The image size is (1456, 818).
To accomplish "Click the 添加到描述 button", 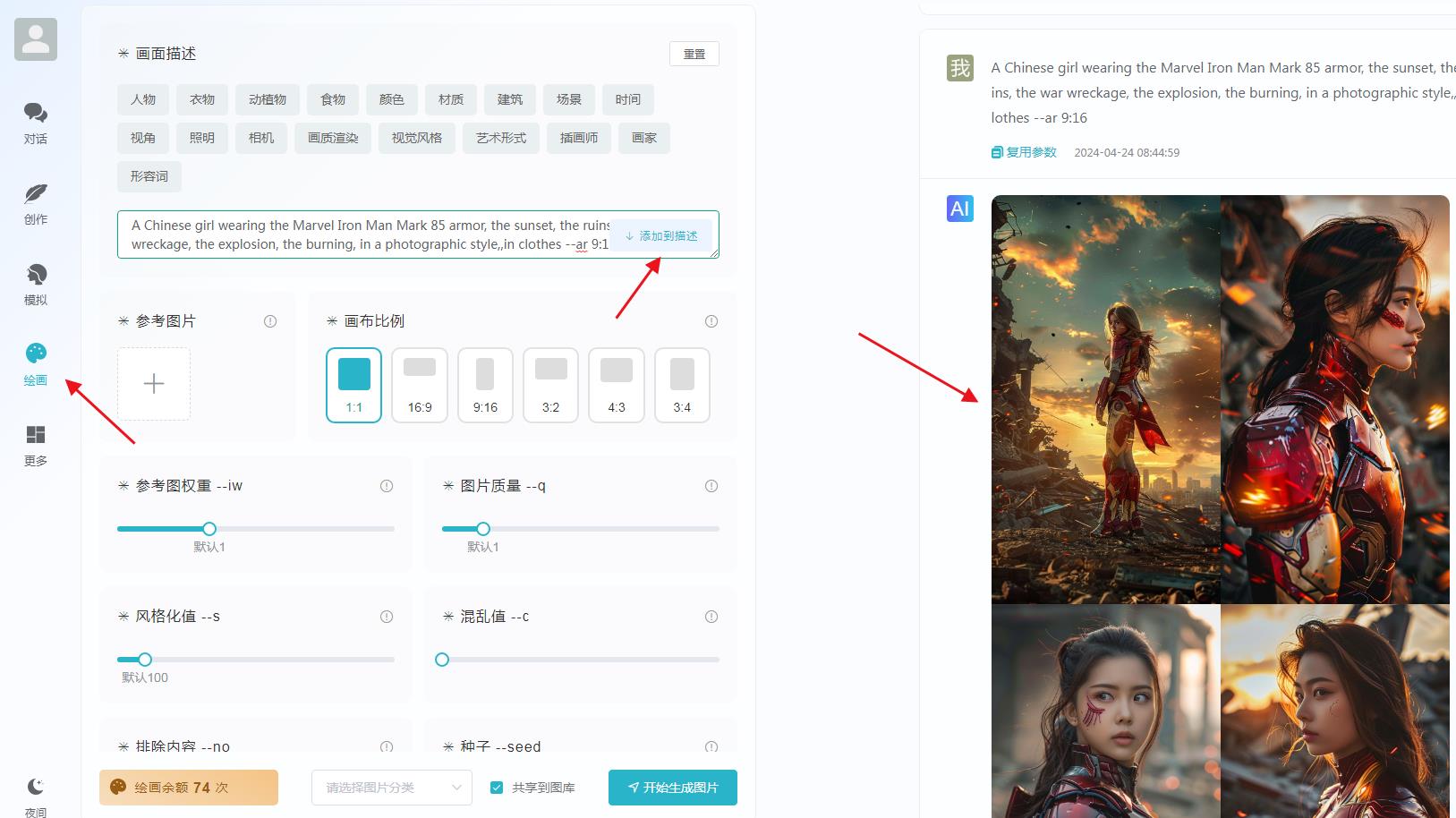I will tap(661, 235).
